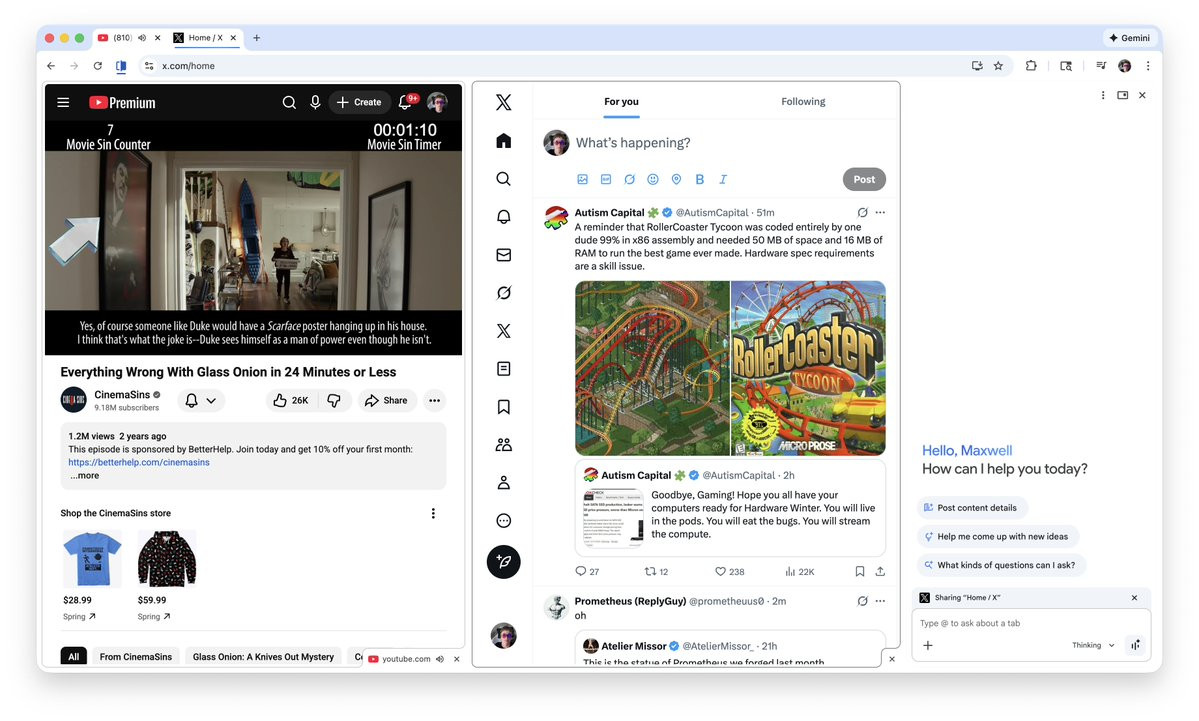This screenshot has height=721, width=1199.
Task: Open X Profile person icon
Action: [x=503, y=483]
